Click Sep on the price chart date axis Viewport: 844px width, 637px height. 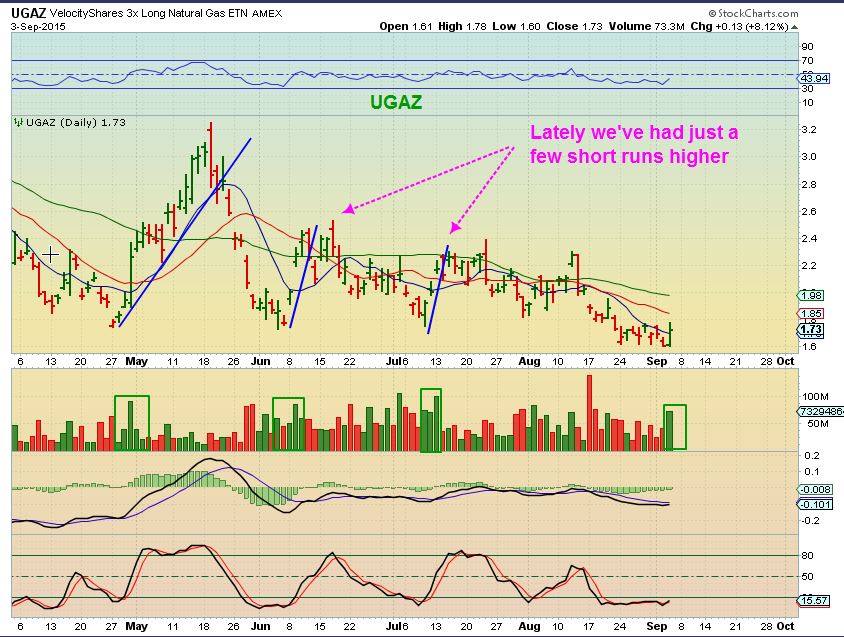pyautogui.click(x=657, y=361)
